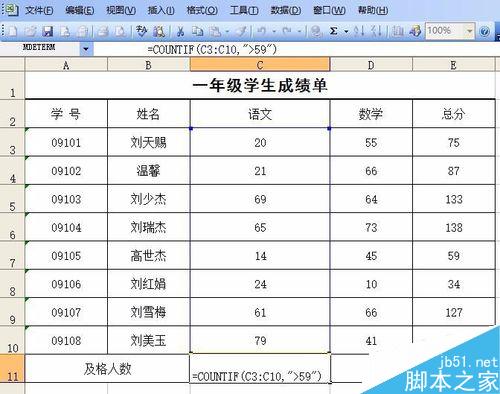Click the Insert Hyperlink globe icon

click(x=316, y=31)
